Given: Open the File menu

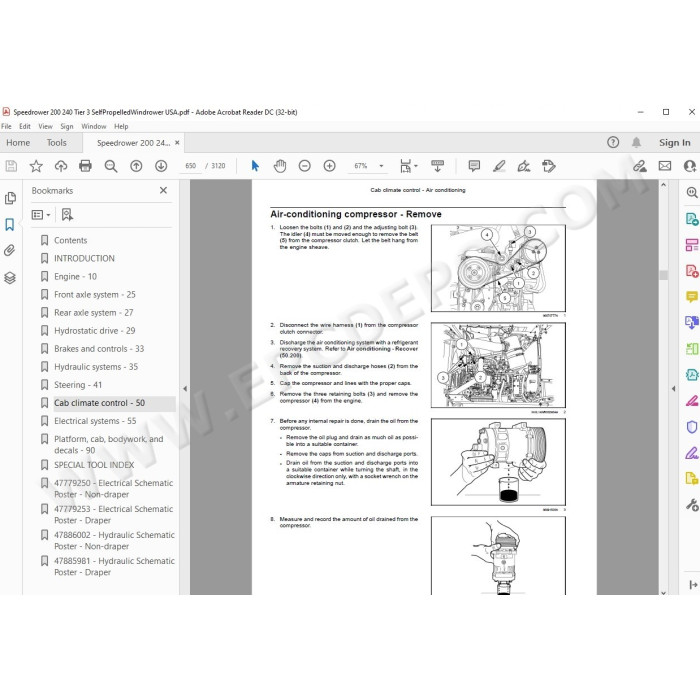Looking at the screenshot, I should (6, 126).
